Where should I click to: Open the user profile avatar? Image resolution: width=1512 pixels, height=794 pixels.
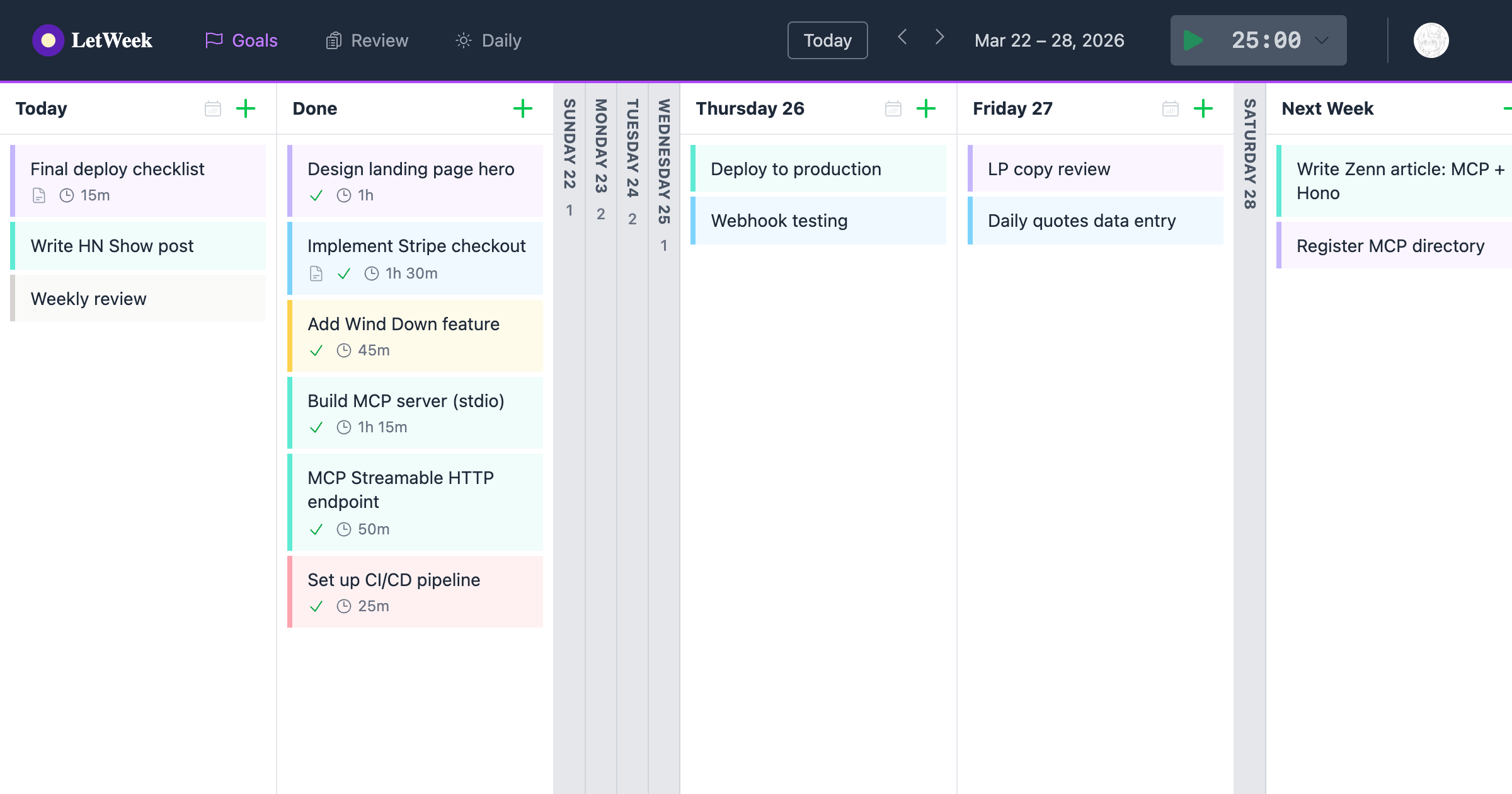(x=1431, y=40)
